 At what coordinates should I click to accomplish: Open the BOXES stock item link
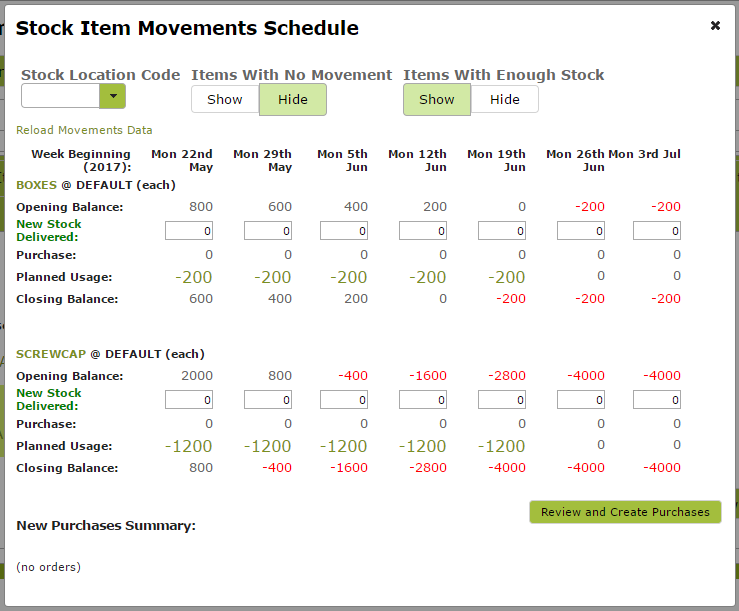click(36, 185)
